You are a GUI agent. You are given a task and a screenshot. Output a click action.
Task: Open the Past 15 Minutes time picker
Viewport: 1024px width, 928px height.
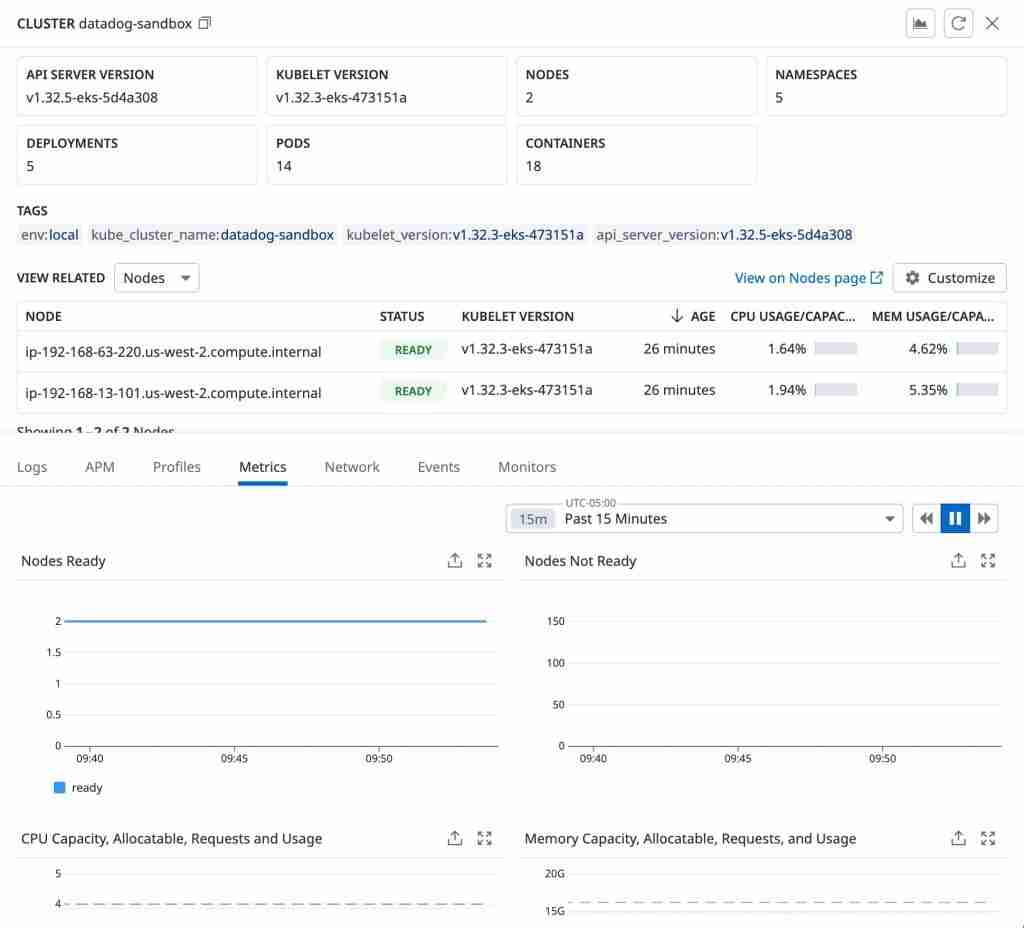pyautogui.click(x=705, y=518)
